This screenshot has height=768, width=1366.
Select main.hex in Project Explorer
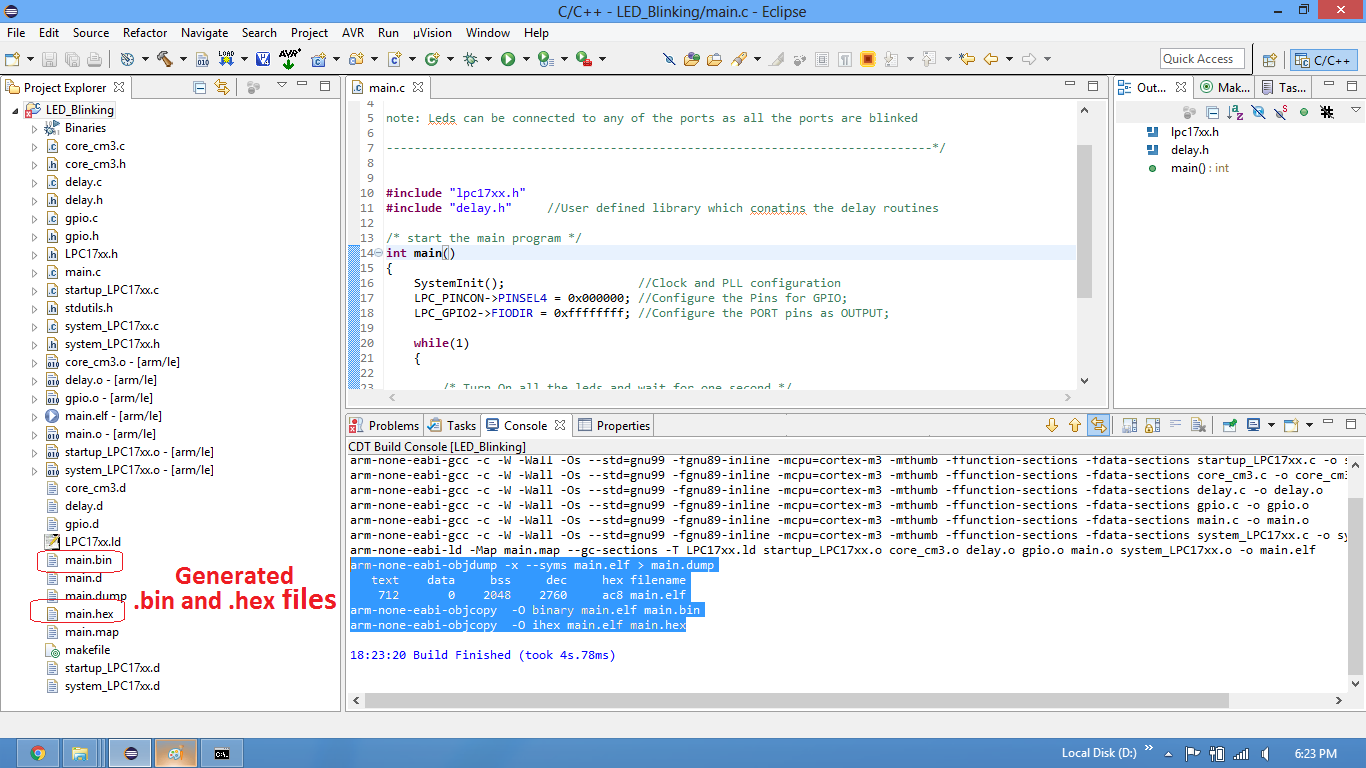click(89, 614)
